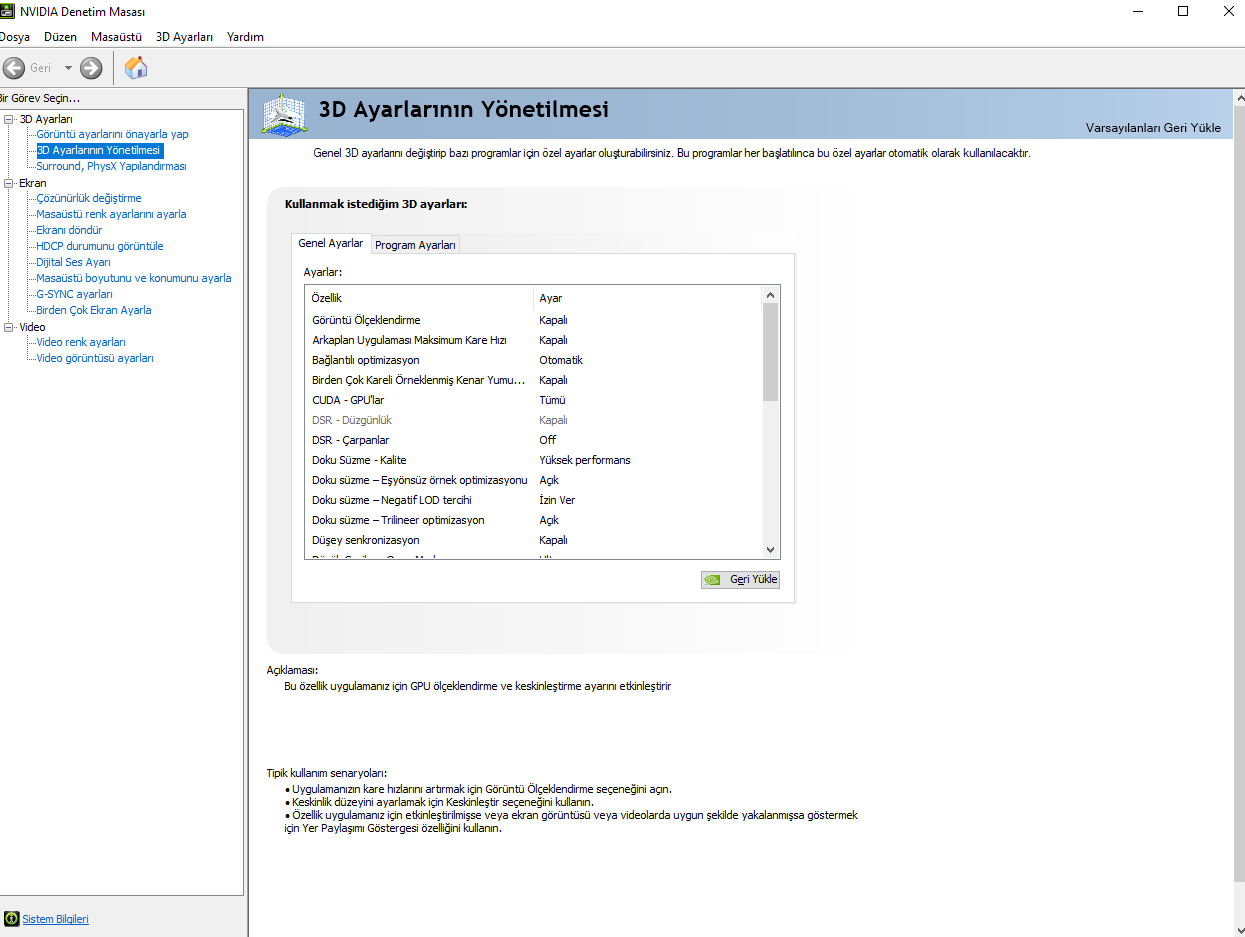The image size is (1245, 937).
Task: Open Dijital Ses Ayarı page
Action: [x=73, y=262]
